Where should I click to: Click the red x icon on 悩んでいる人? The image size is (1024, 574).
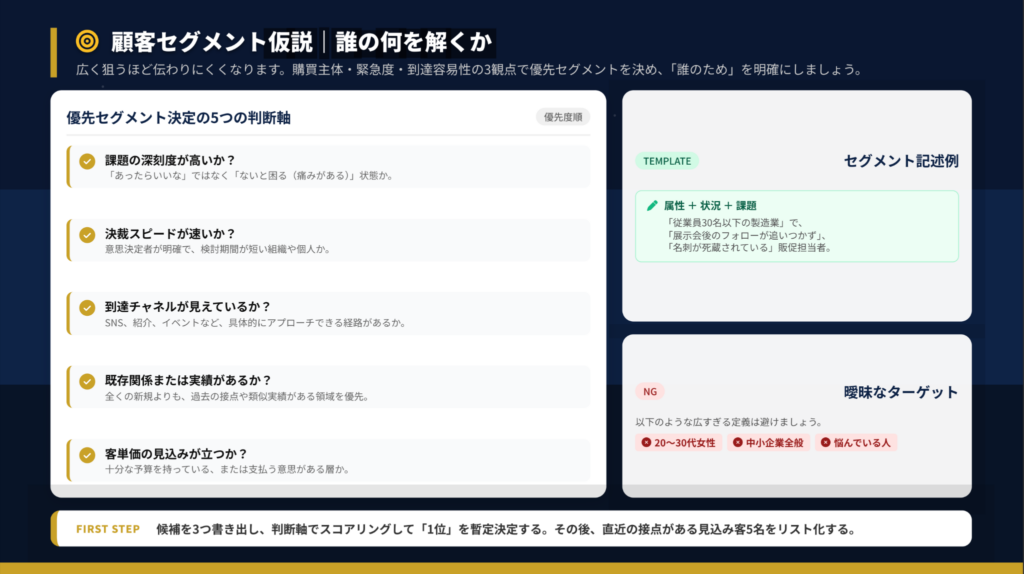coord(825,442)
